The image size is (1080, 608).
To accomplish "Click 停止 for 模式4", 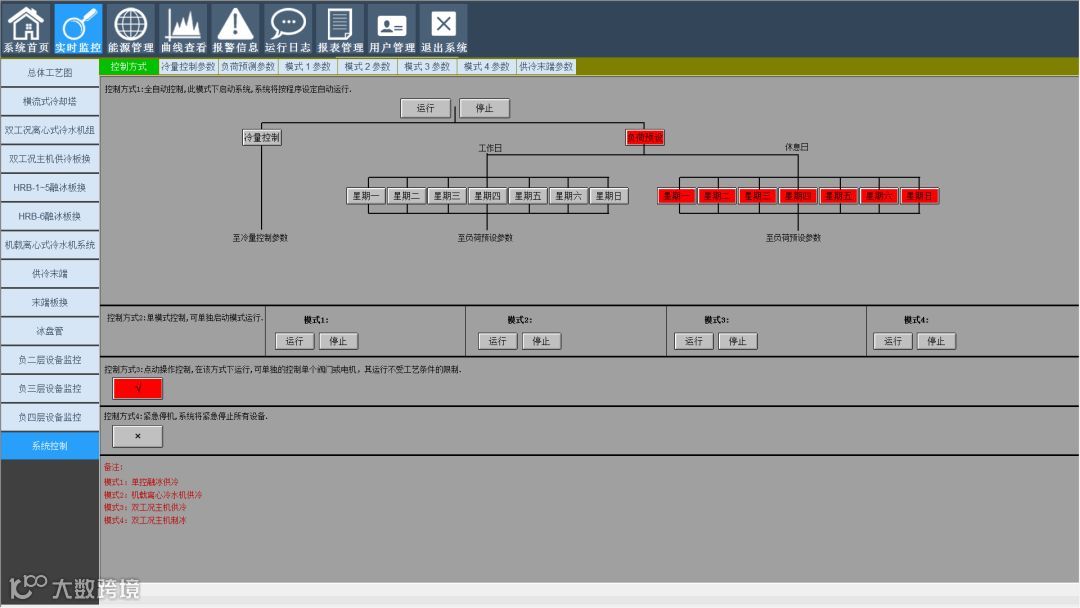I will pyautogui.click(x=936, y=342).
